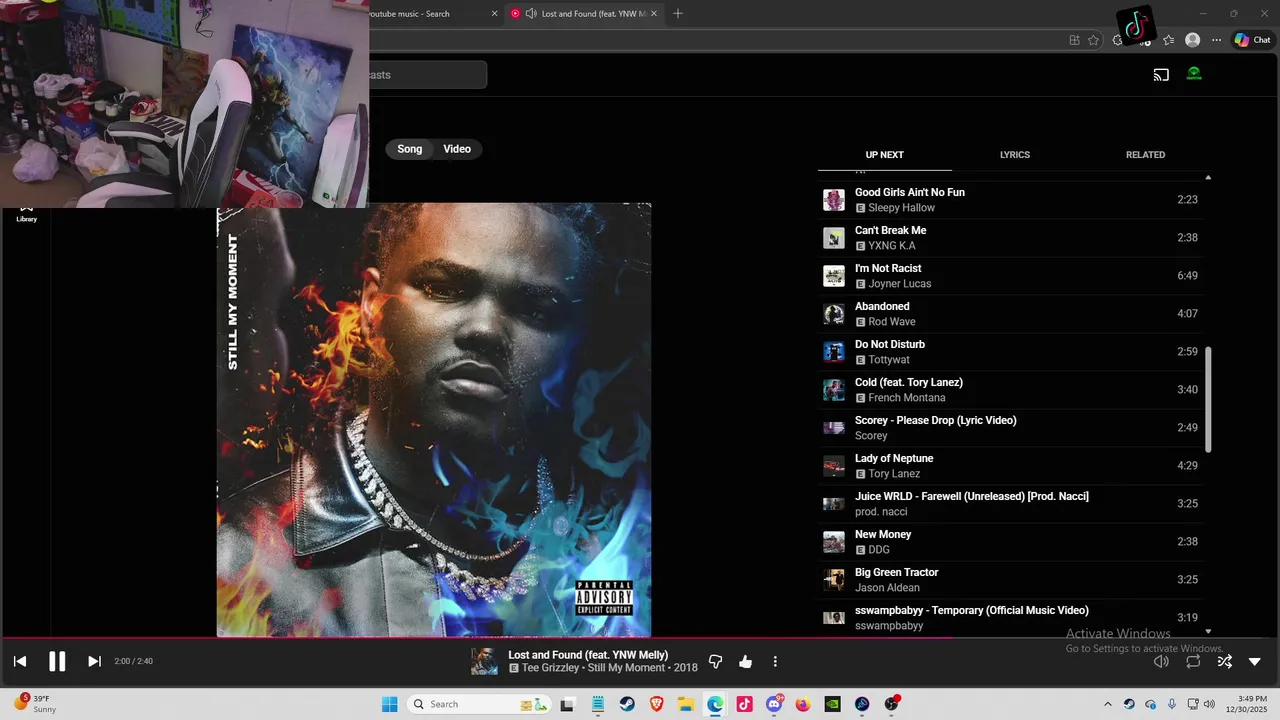Click the Lost and Found thumbnail in player bar
Screen dimensions: 1280x720
click(x=484, y=661)
